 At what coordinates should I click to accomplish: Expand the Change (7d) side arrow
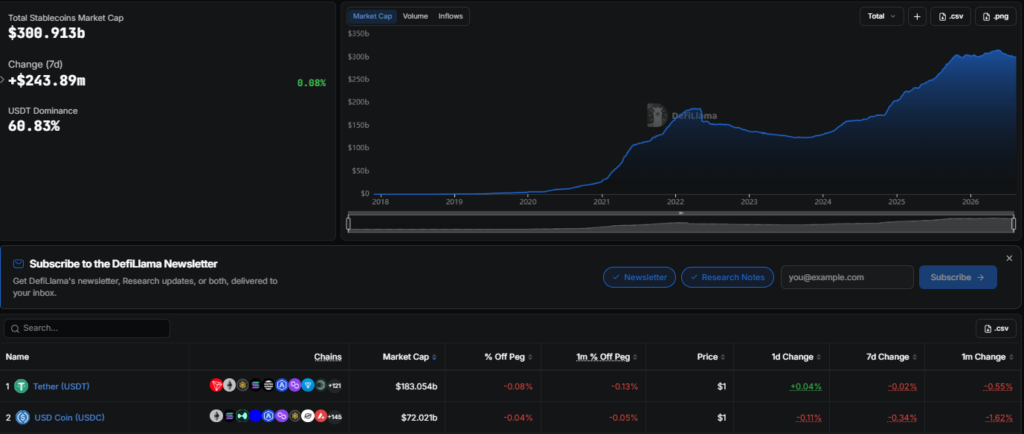3,80
